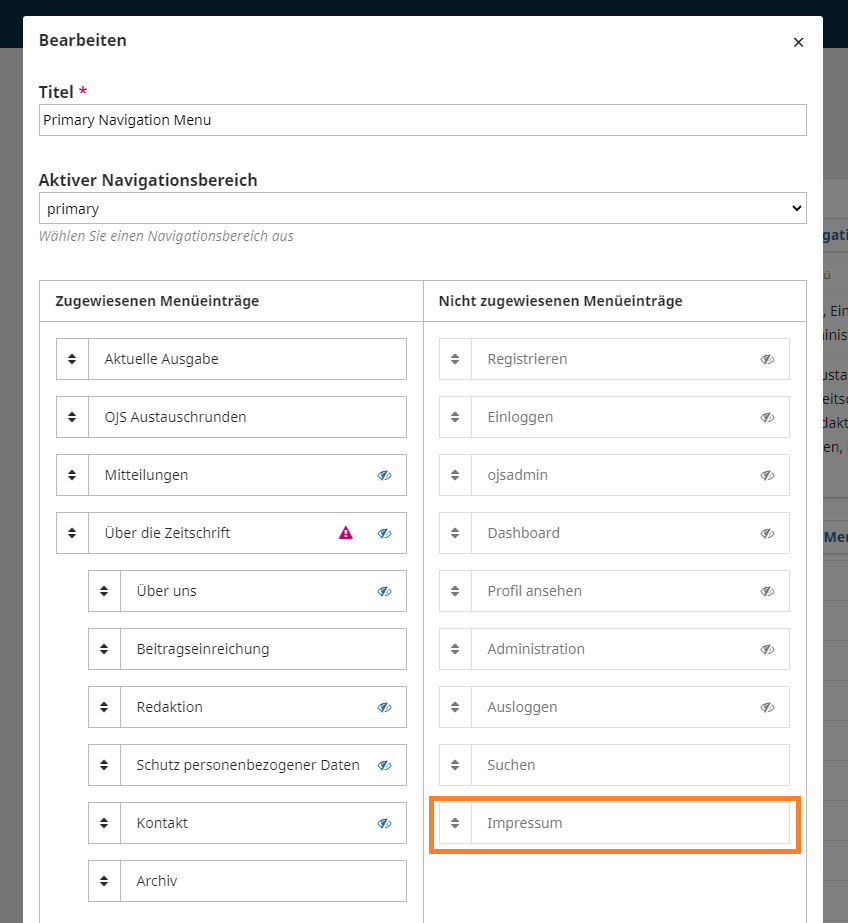
Task: Click the warning triangle on Über die Zeitschrift
Action: point(346,533)
